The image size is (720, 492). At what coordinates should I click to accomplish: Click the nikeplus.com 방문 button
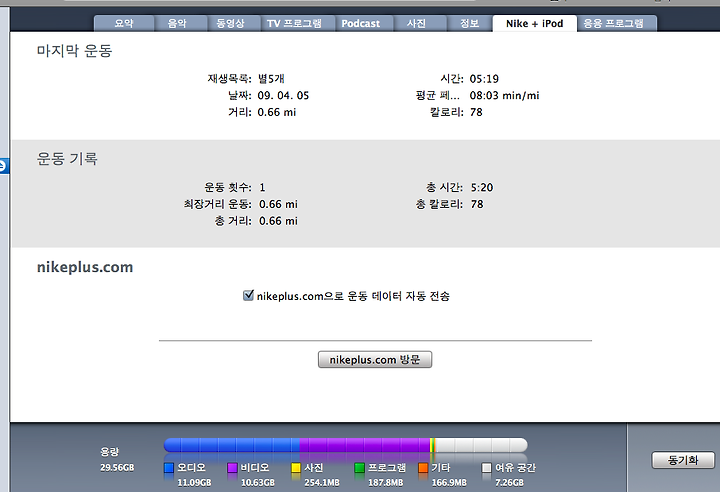(375, 360)
